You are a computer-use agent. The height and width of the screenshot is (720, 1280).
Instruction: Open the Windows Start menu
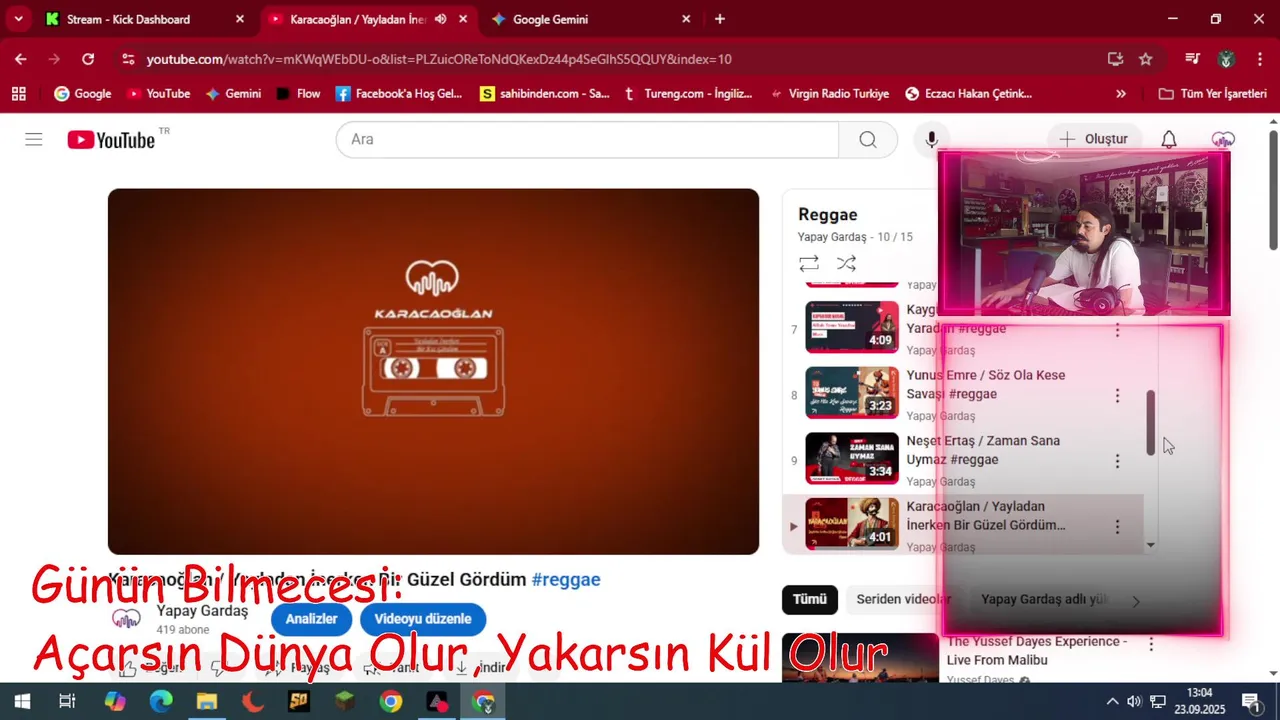(x=21, y=701)
